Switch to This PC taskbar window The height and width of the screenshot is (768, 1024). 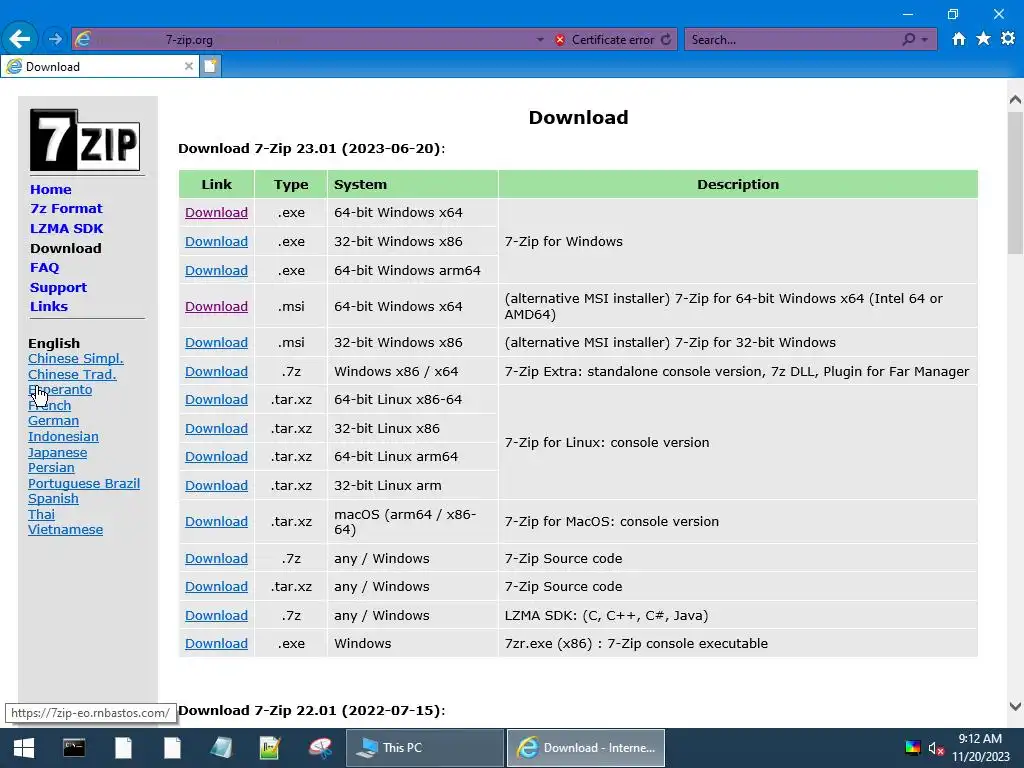[424, 748]
